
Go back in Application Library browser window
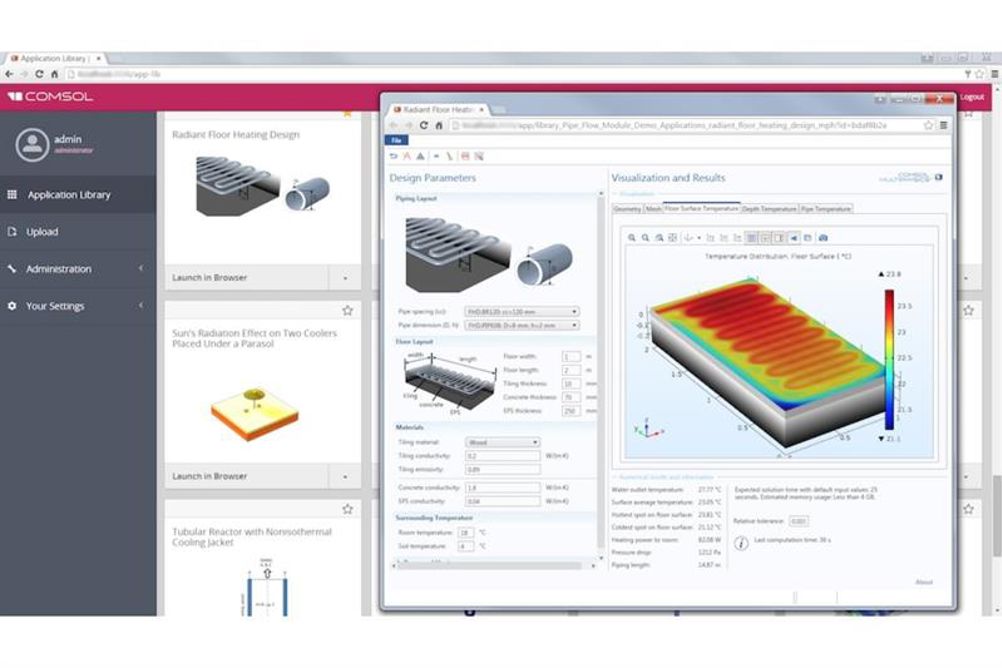click(x=9, y=74)
